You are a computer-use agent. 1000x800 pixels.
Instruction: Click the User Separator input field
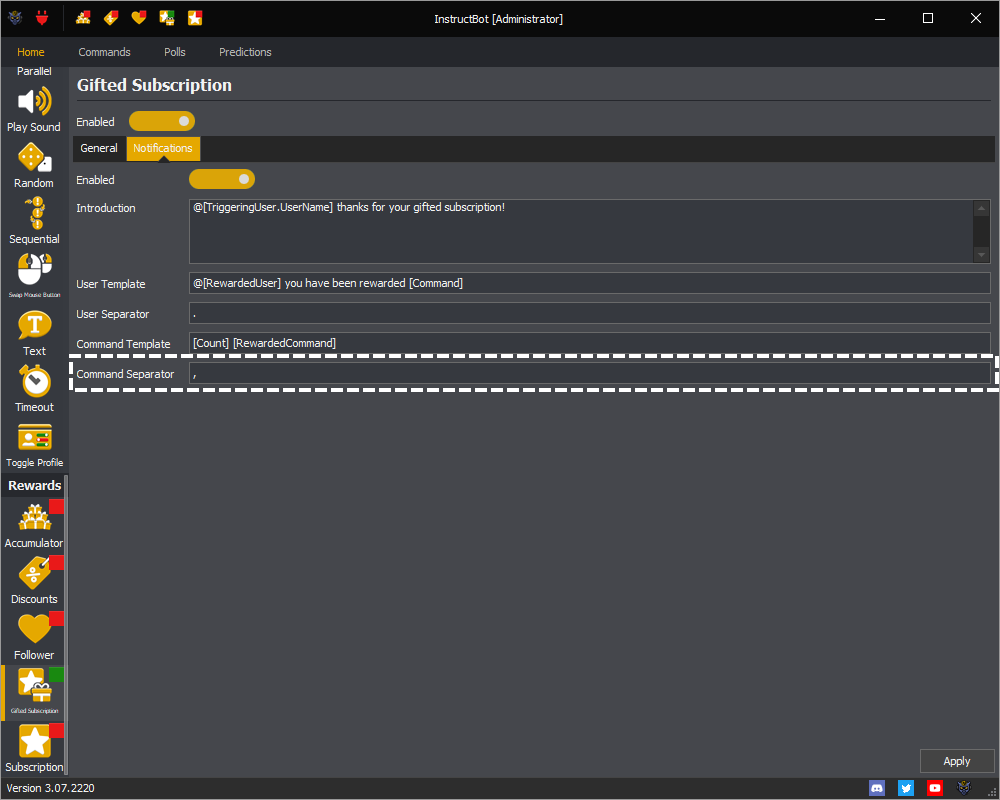(589, 313)
